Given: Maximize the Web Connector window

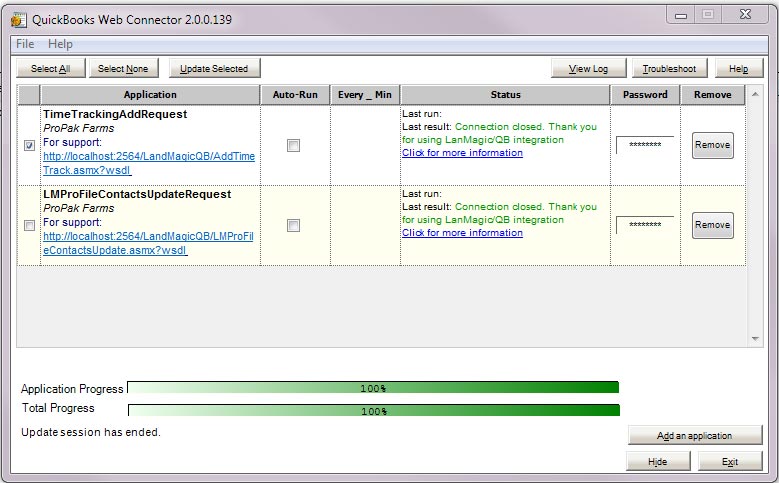Looking at the screenshot, I should click(708, 15).
